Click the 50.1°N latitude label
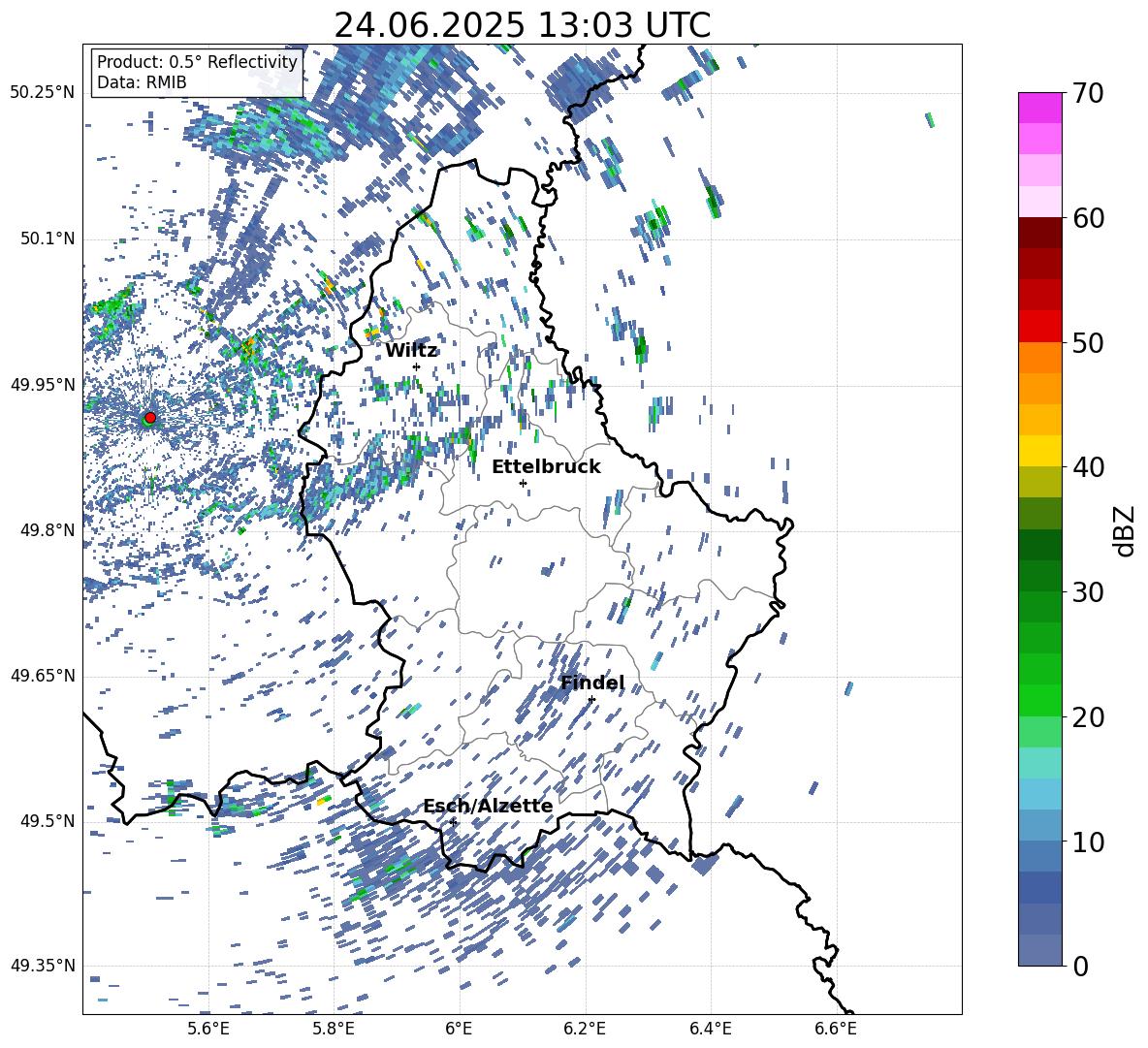 (x=48, y=239)
